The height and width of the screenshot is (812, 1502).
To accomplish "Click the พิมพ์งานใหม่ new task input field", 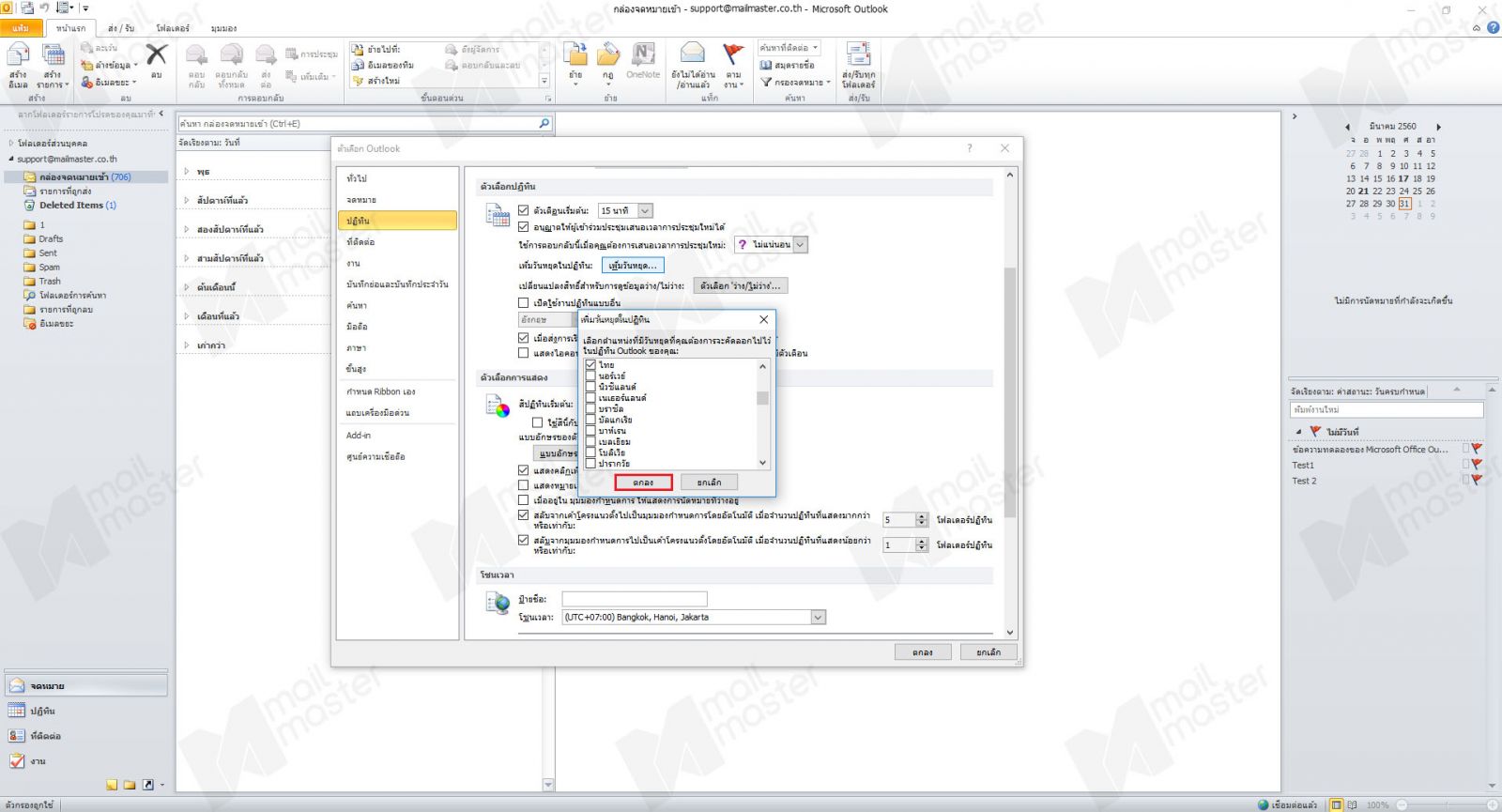I will (x=1387, y=409).
